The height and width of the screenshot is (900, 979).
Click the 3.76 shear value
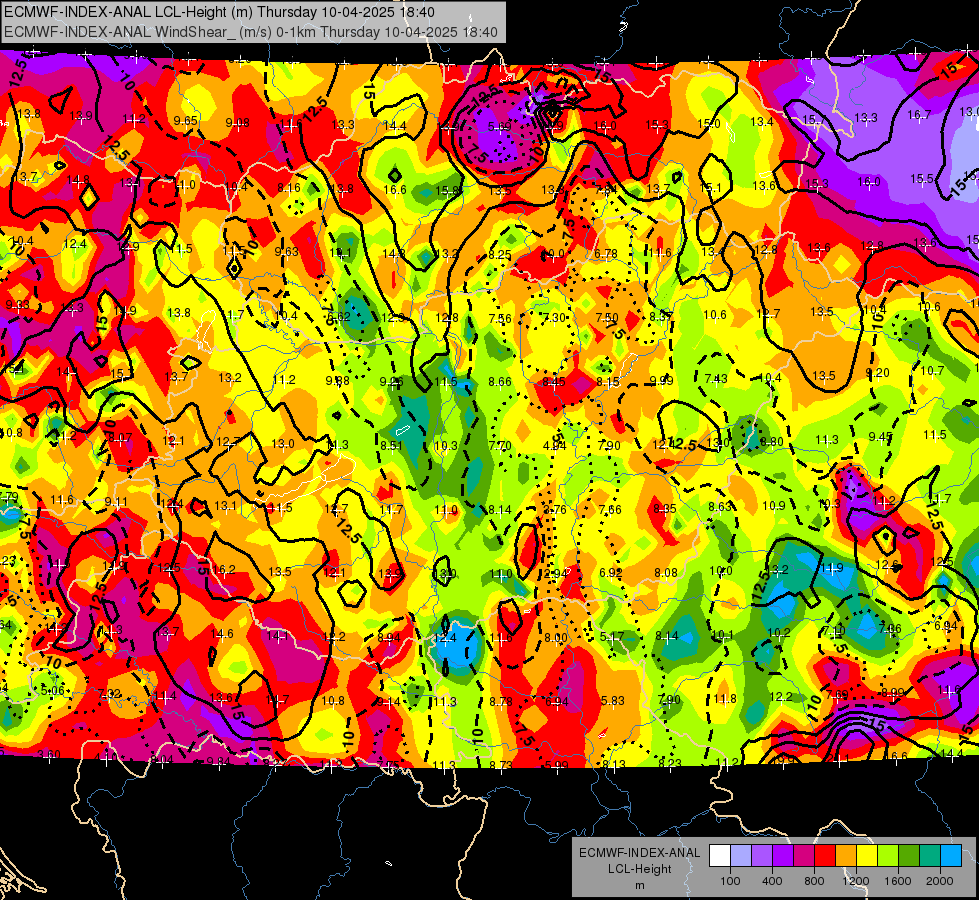[x=554, y=510]
